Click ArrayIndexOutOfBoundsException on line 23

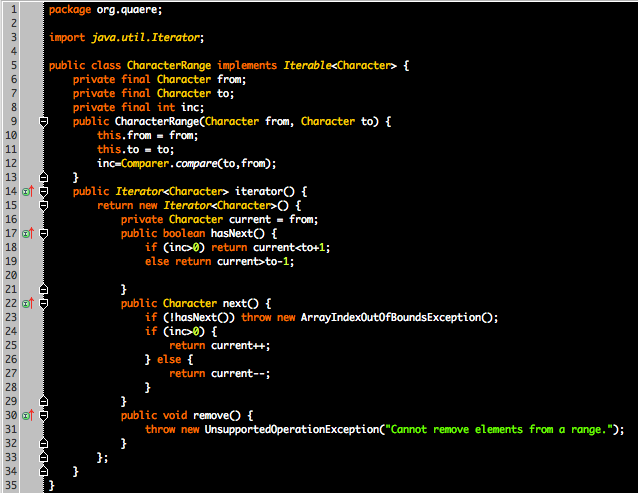[391, 317]
